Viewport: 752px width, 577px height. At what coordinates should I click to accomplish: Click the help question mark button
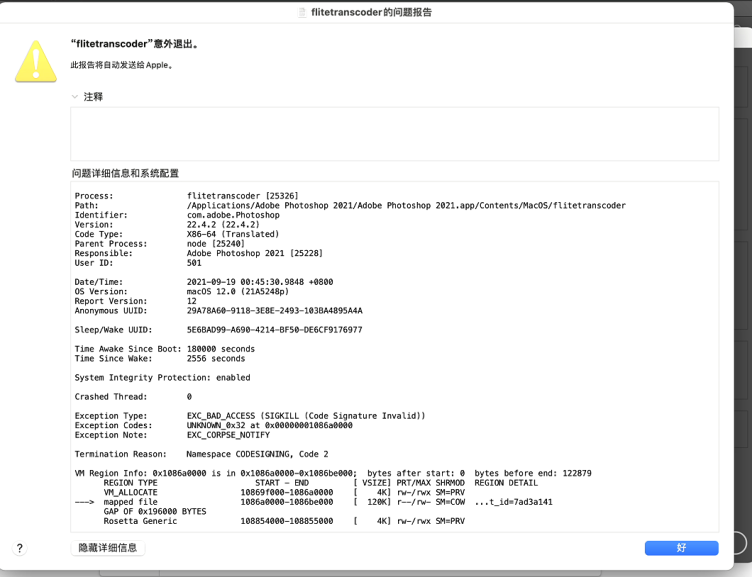[x=20, y=548]
